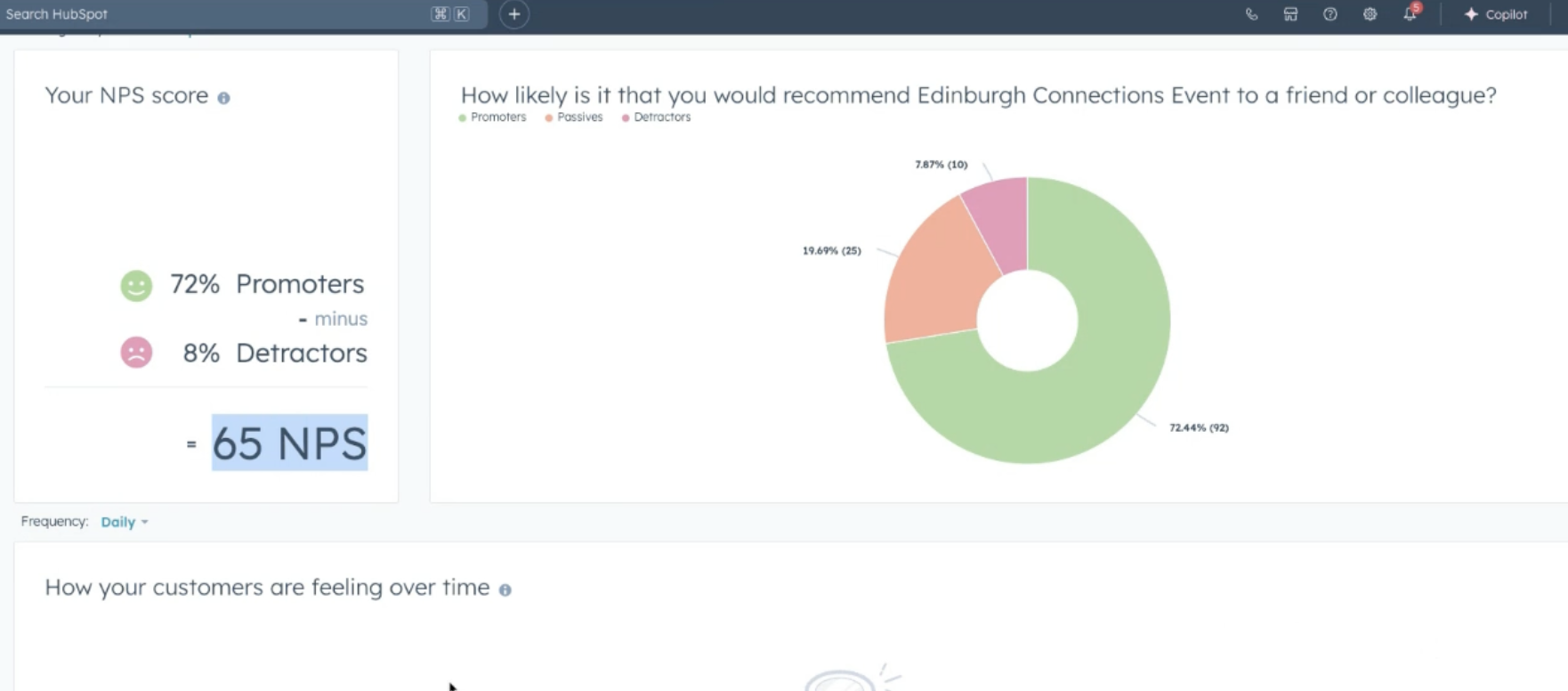This screenshot has width=1568, height=691.
Task: Click the pink detractors sad face
Action: pos(136,353)
